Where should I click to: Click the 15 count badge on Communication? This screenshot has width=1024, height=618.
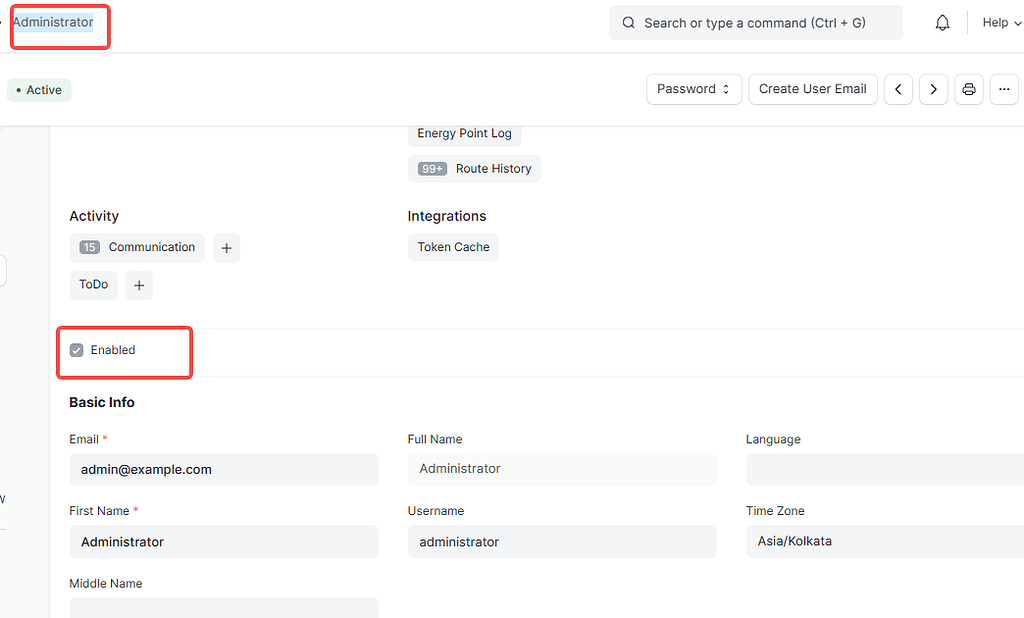tap(89, 248)
